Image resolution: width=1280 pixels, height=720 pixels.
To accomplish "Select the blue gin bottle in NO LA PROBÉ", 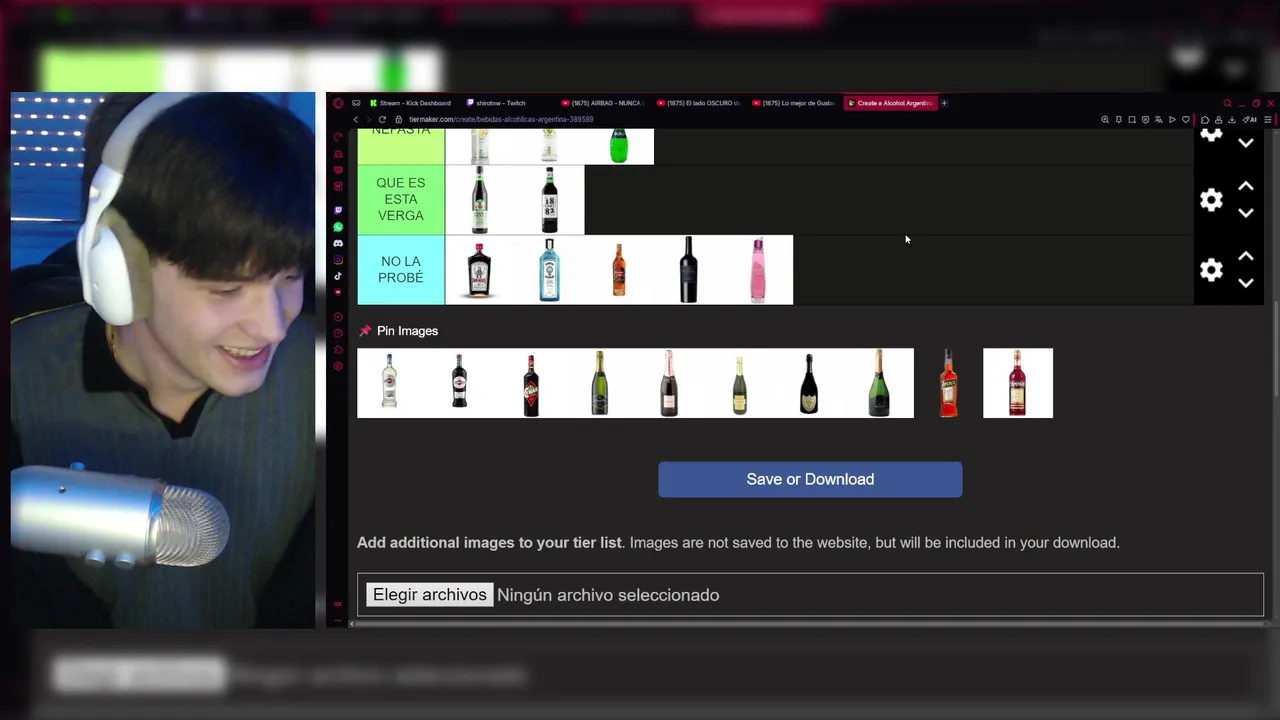I will click(549, 270).
